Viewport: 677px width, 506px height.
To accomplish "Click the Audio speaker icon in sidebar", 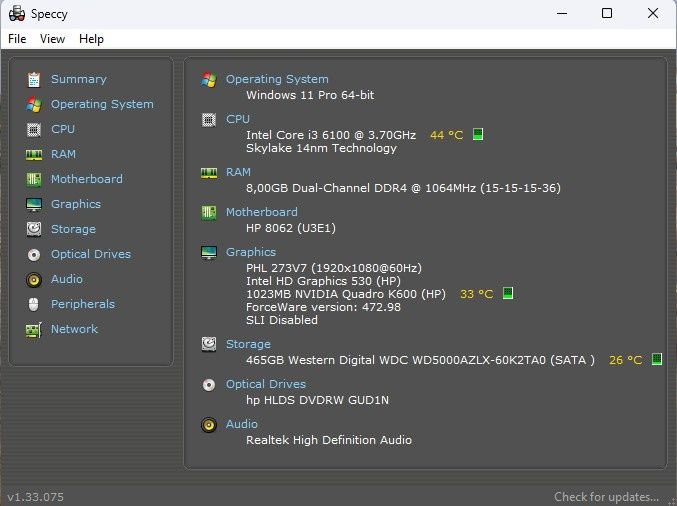I will [x=34, y=279].
